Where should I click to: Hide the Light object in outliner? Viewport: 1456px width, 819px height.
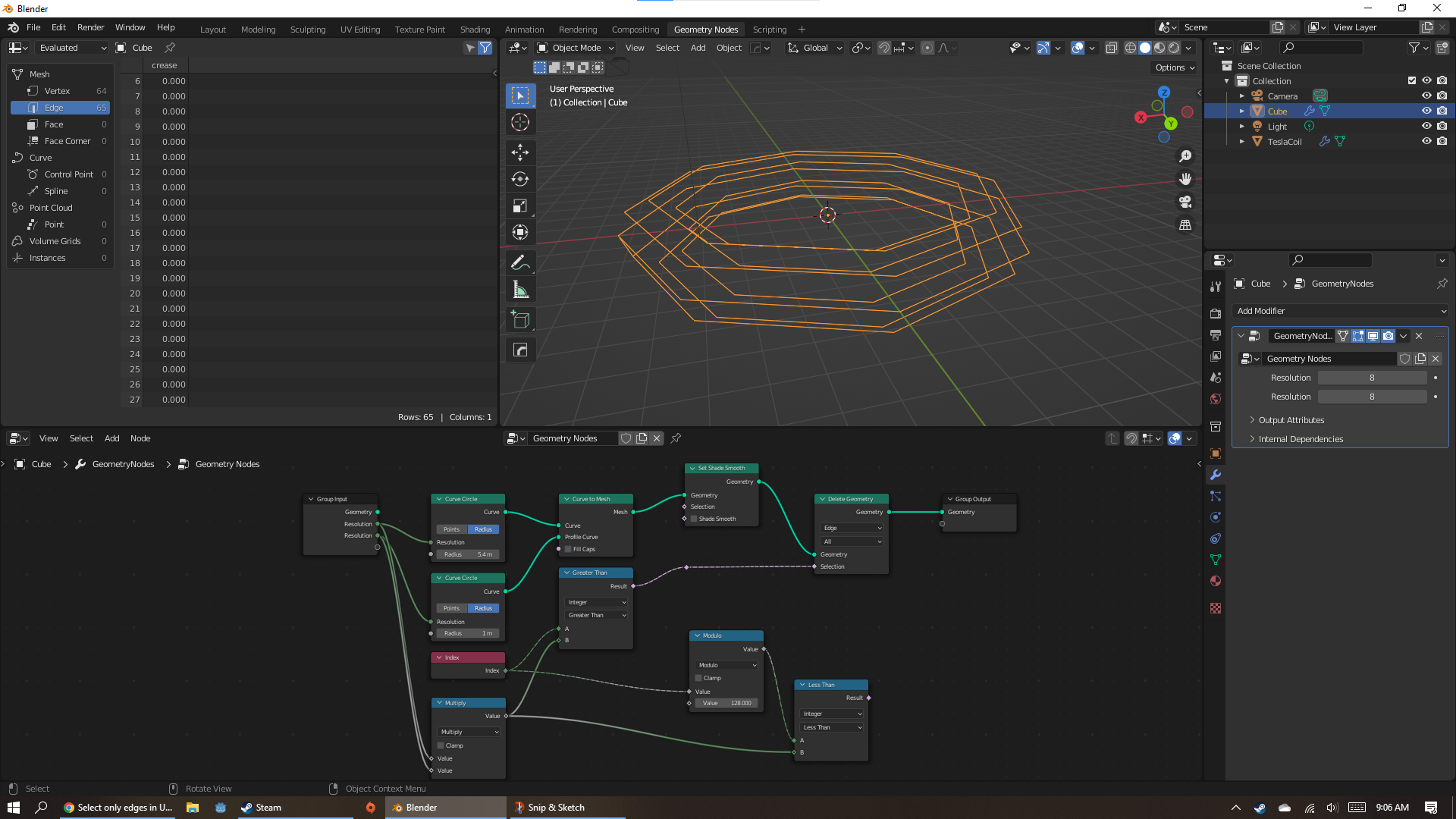[1426, 126]
